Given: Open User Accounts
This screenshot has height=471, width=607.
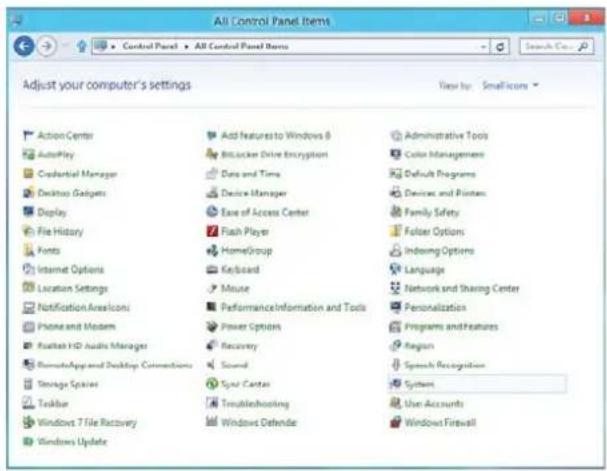Looking at the screenshot, I should tap(434, 403).
